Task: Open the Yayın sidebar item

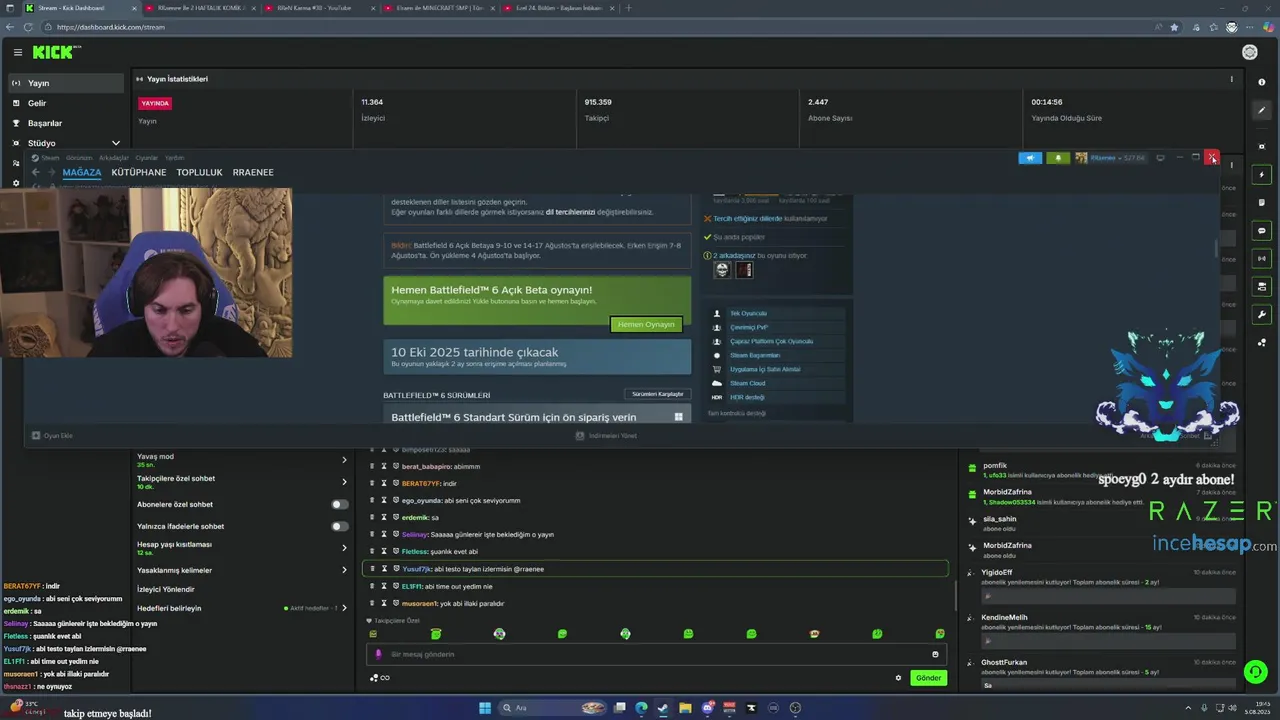Action: [x=65, y=83]
